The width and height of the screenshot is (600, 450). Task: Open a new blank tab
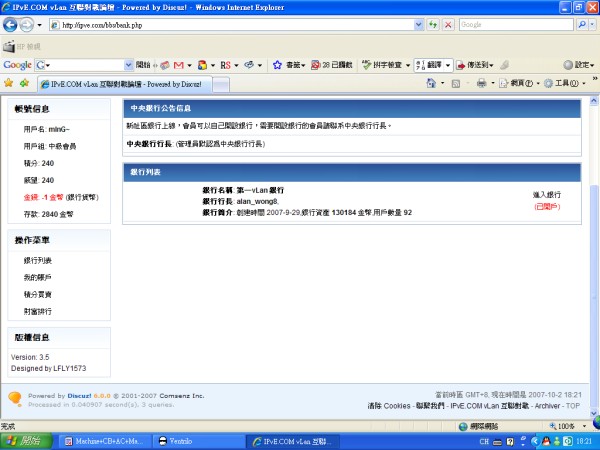[221, 85]
